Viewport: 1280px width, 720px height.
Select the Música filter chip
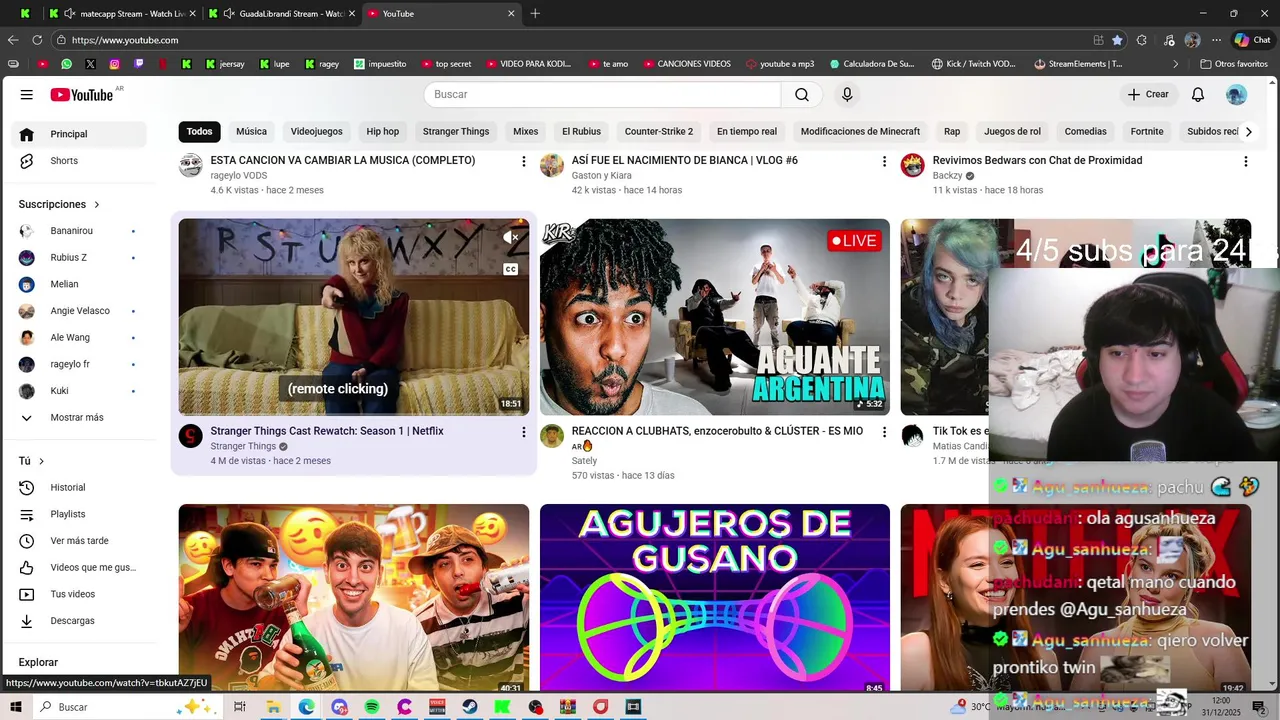click(x=251, y=131)
